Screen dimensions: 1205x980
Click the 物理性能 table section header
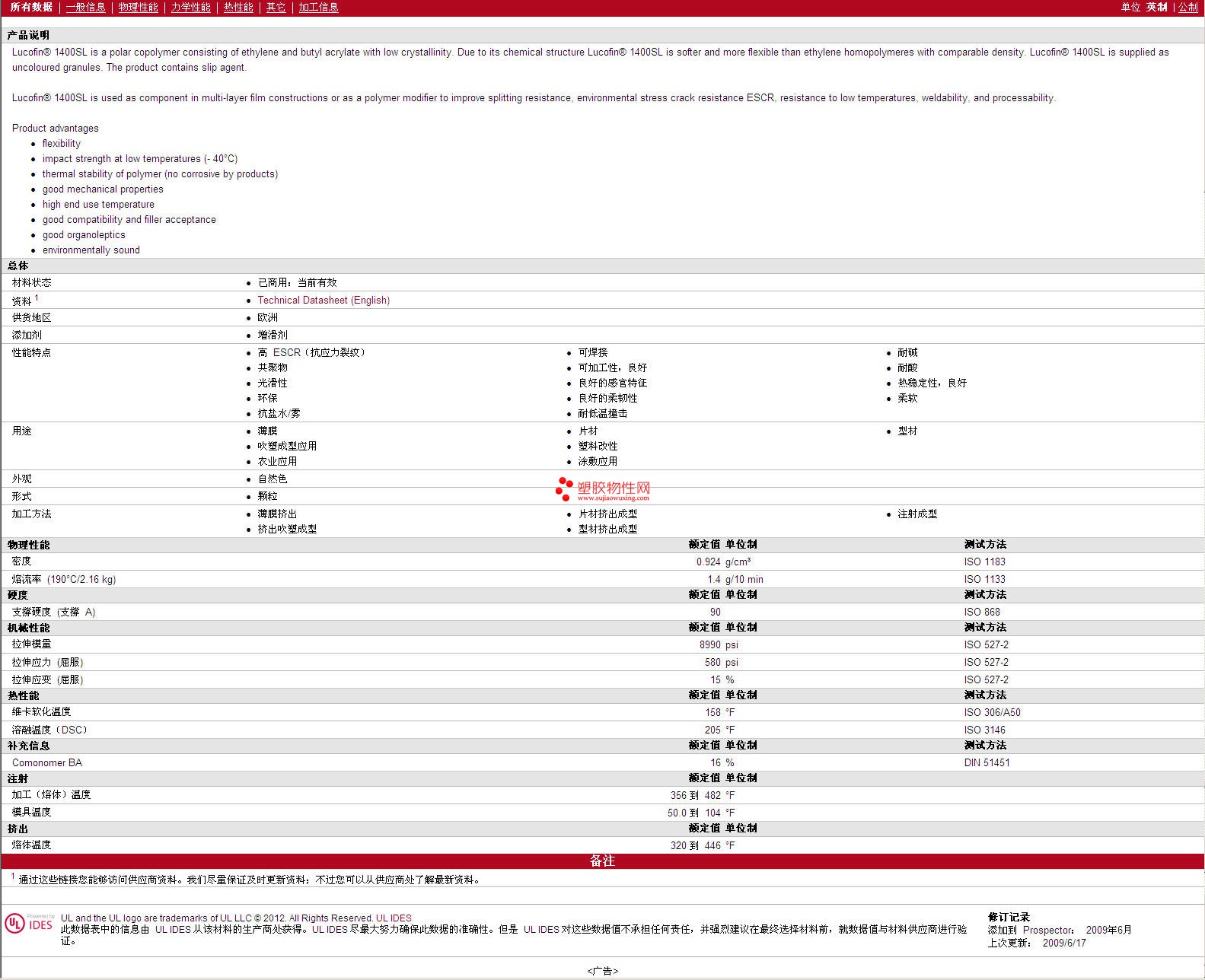coord(28,545)
